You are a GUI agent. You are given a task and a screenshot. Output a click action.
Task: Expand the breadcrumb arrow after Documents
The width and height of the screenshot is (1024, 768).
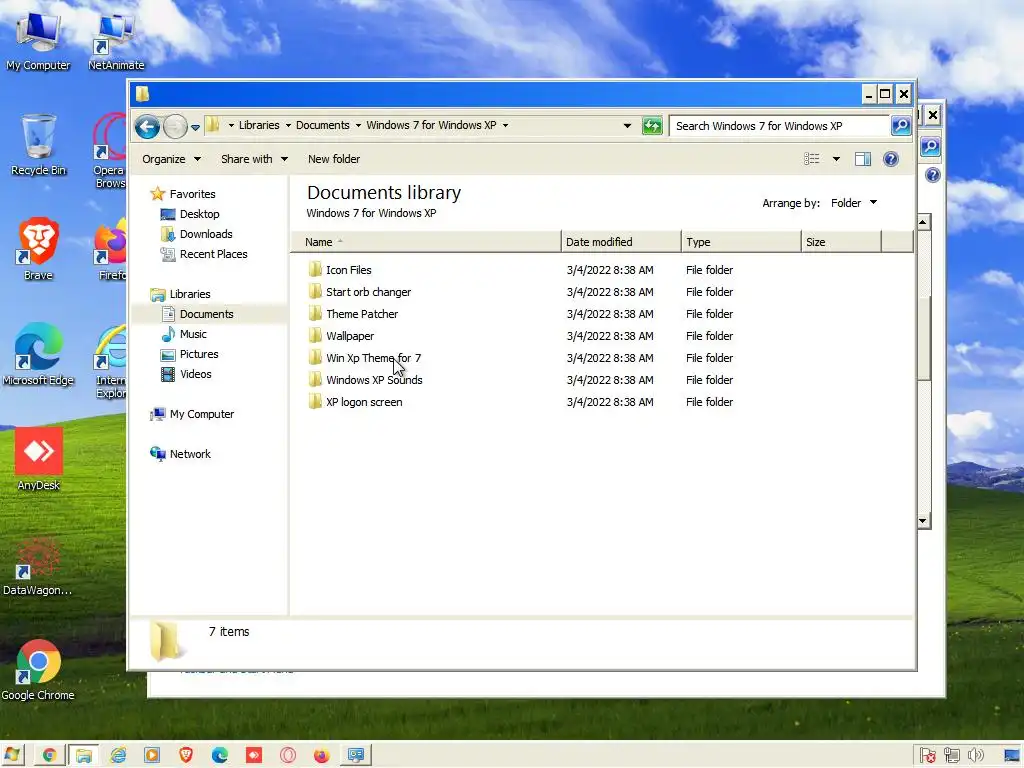point(358,125)
